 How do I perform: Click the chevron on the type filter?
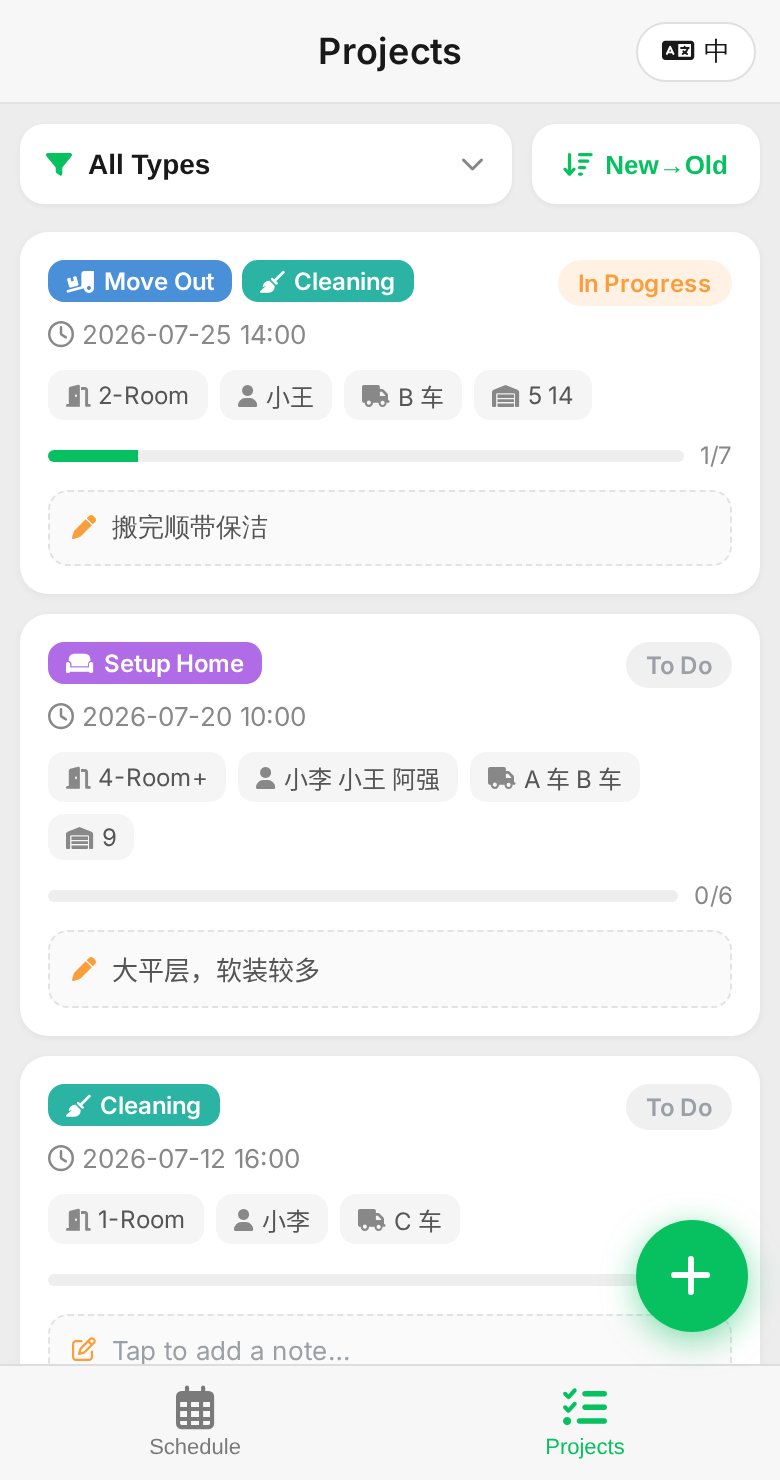click(473, 164)
